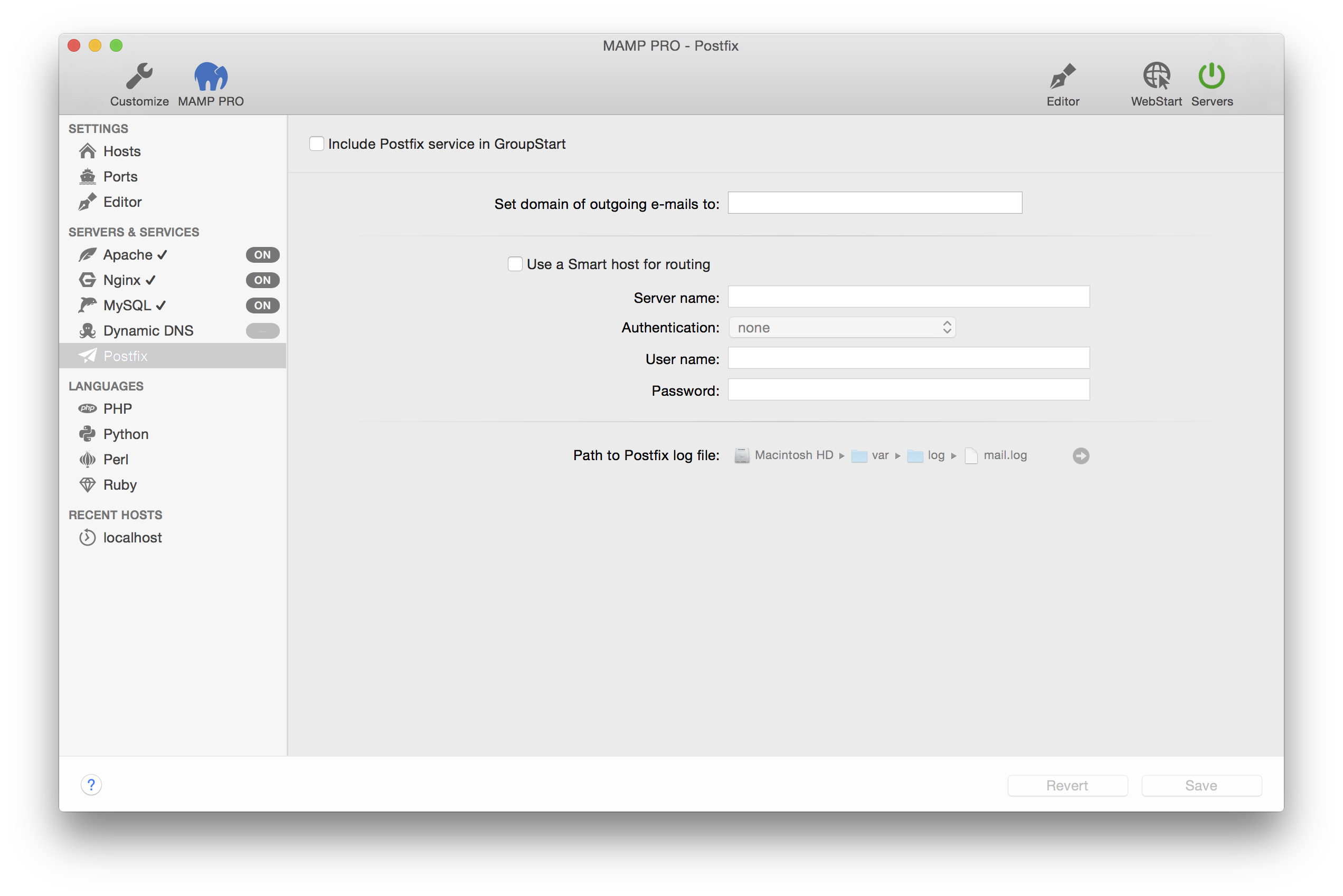Viewport: 1343px width, 896px height.
Task: Click the Hosts house icon
Action: 88,151
